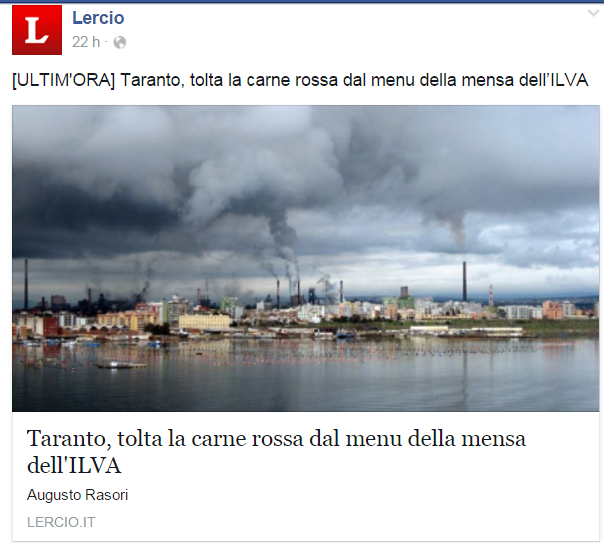Click the globe public audience icon
The image size is (604, 543).
[120, 42]
